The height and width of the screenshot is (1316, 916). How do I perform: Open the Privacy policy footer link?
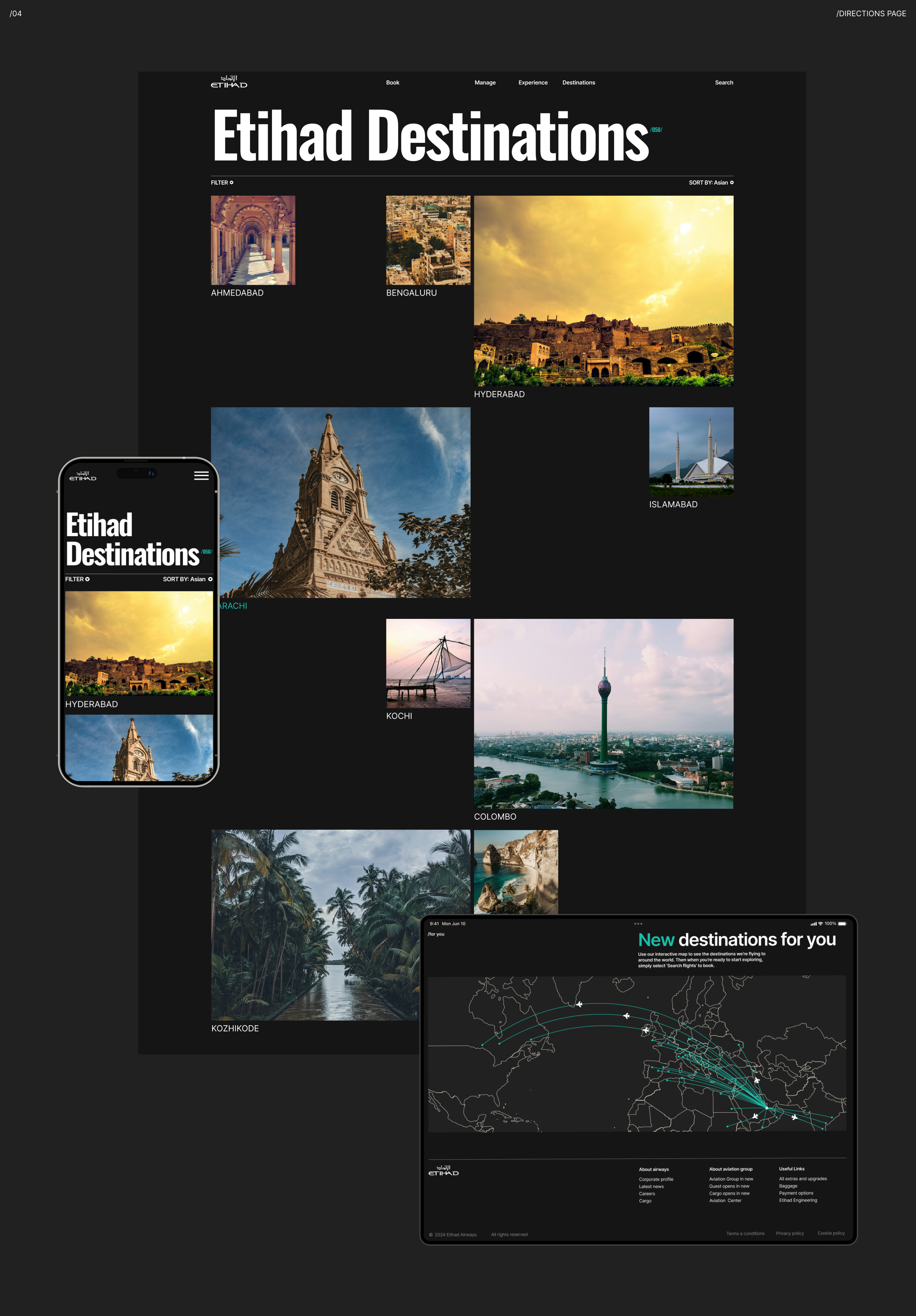pos(789,1234)
